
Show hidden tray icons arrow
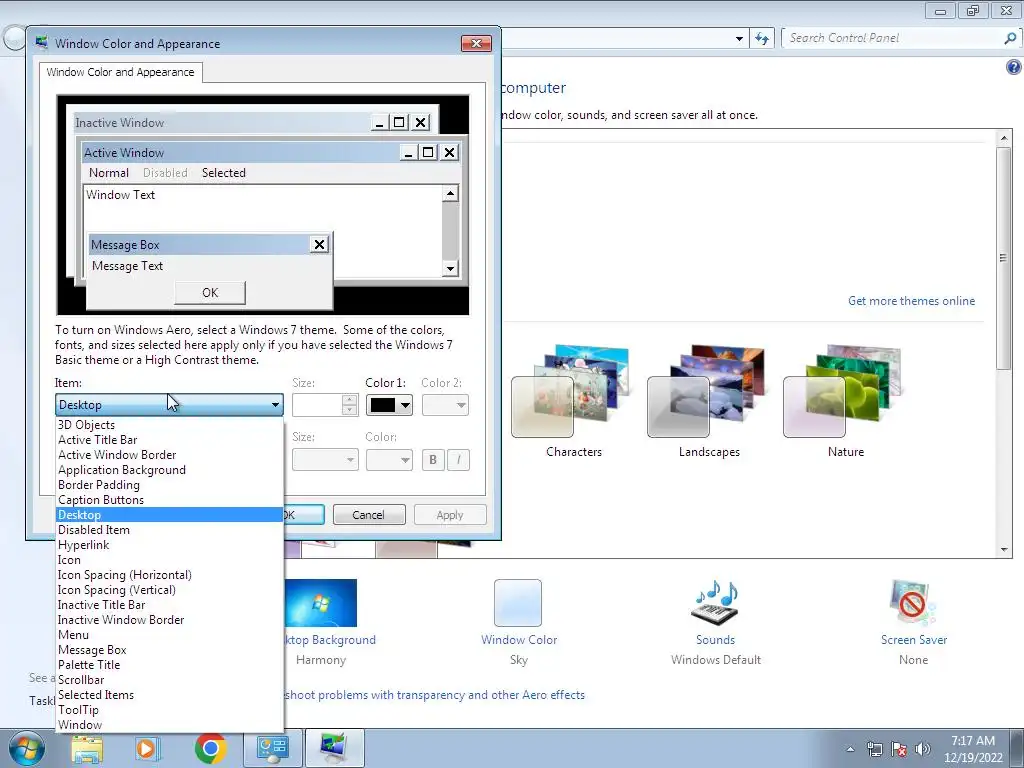[x=850, y=749]
